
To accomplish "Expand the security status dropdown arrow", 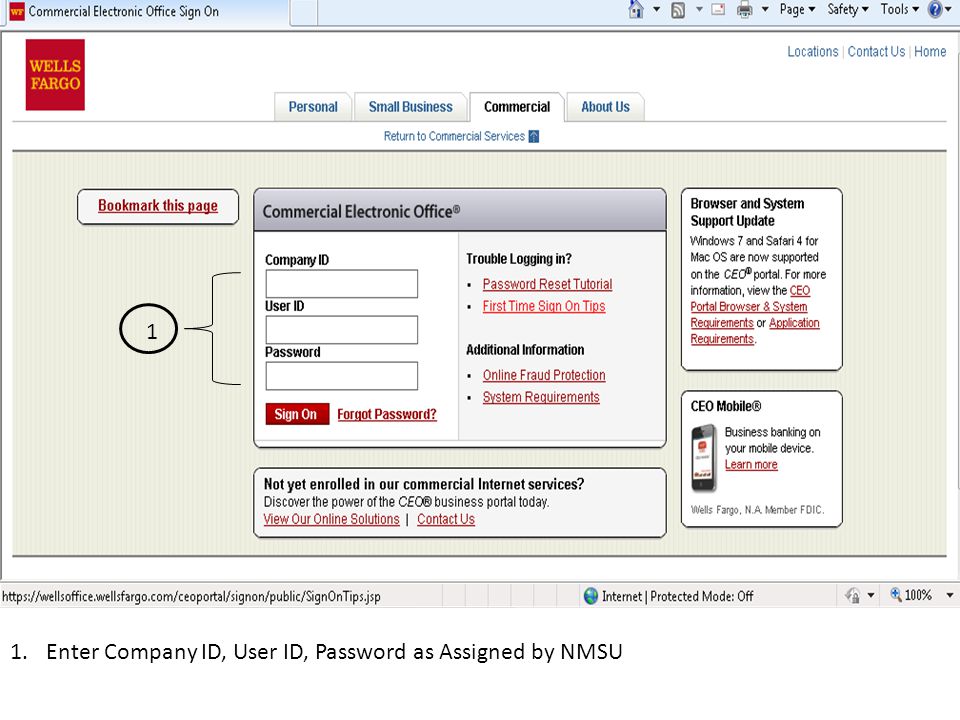I will click(871, 595).
